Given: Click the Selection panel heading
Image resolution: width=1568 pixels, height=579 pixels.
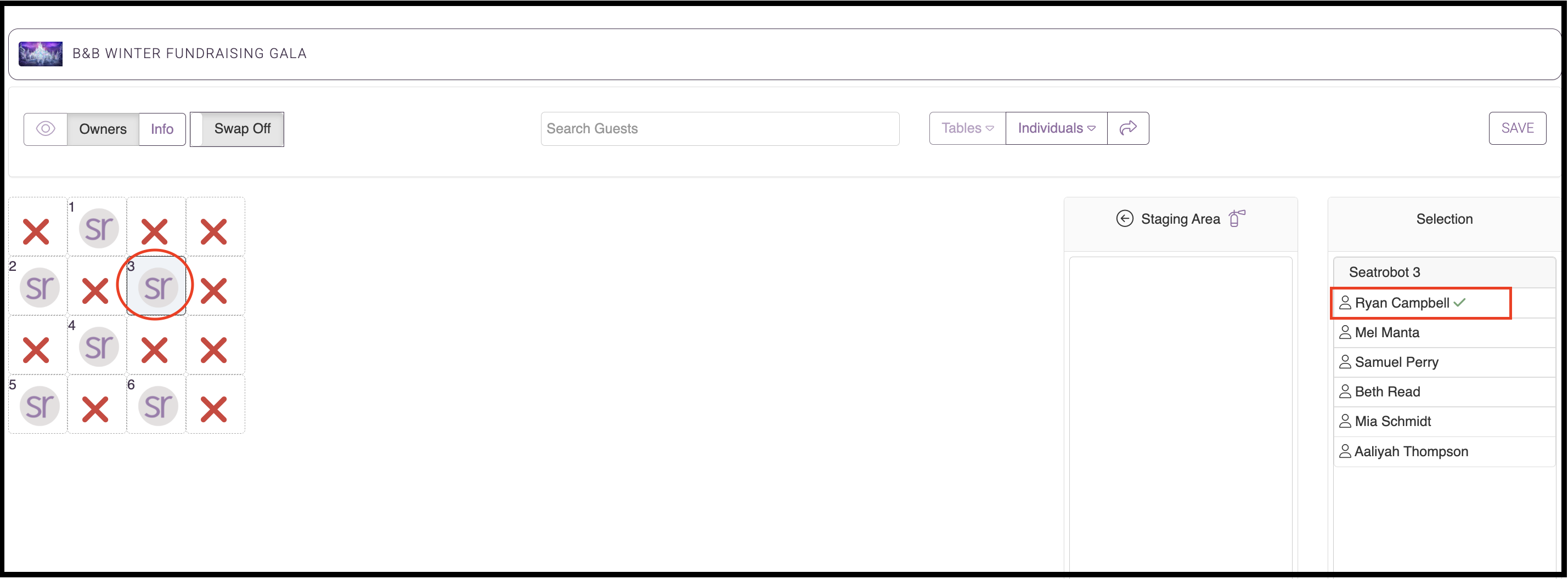Looking at the screenshot, I should [x=1444, y=219].
